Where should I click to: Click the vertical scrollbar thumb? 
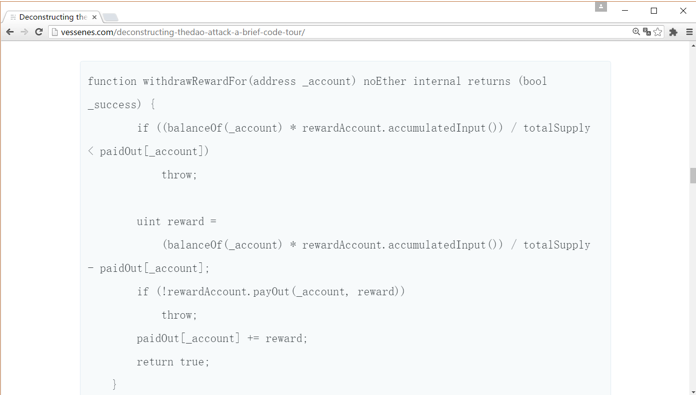(x=693, y=175)
